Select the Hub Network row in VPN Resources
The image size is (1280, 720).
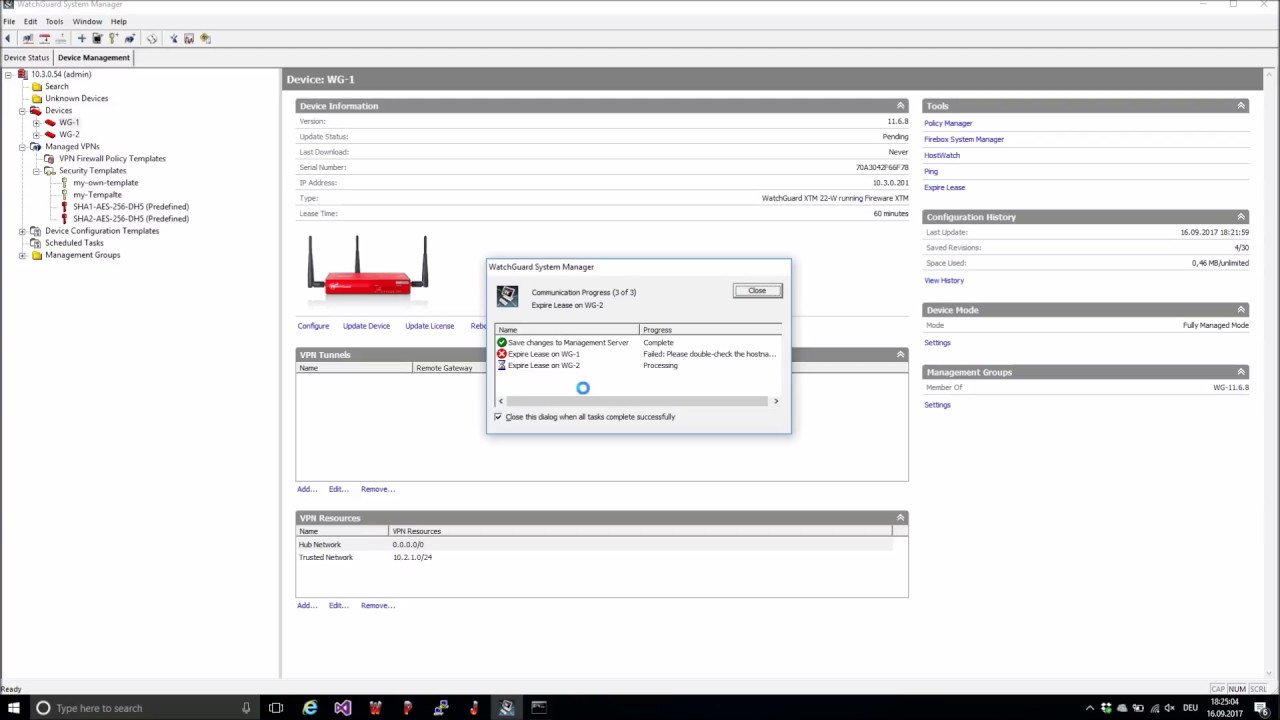point(594,545)
